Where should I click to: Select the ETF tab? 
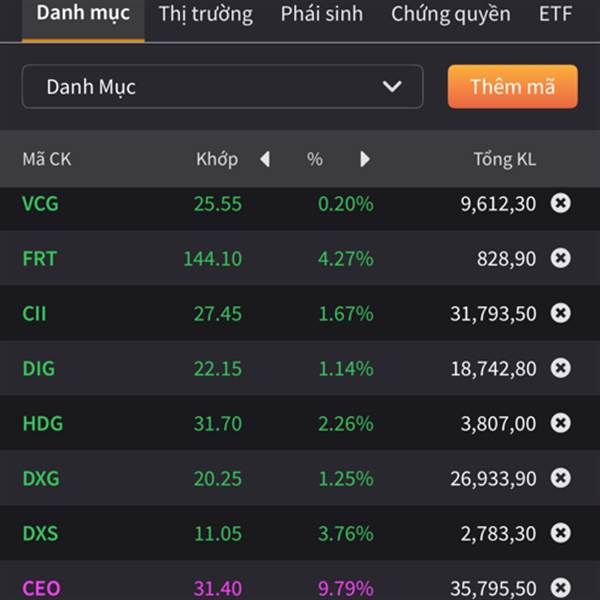pyautogui.click(x=555, y=14)
